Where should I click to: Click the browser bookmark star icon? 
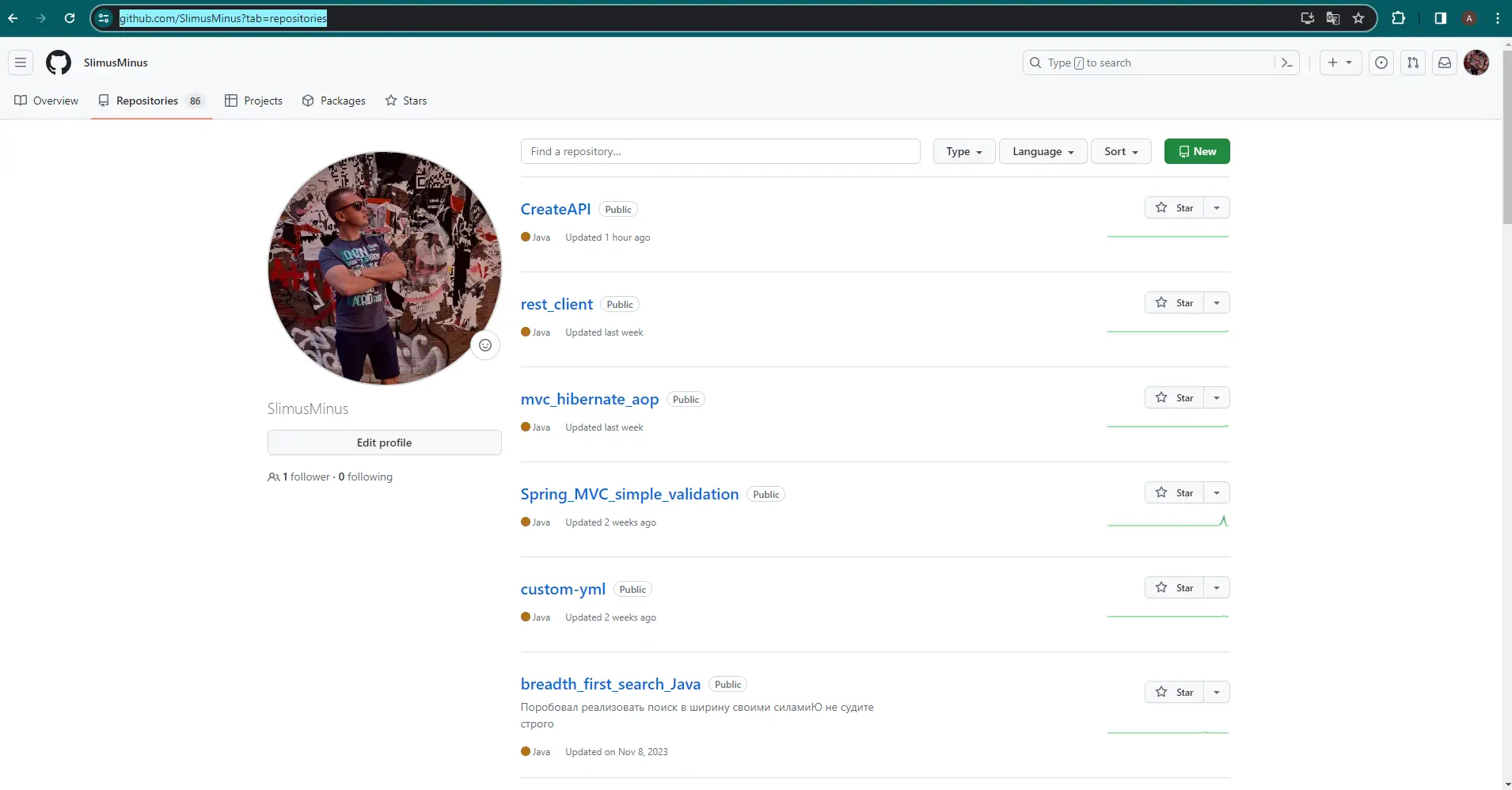1358,18
